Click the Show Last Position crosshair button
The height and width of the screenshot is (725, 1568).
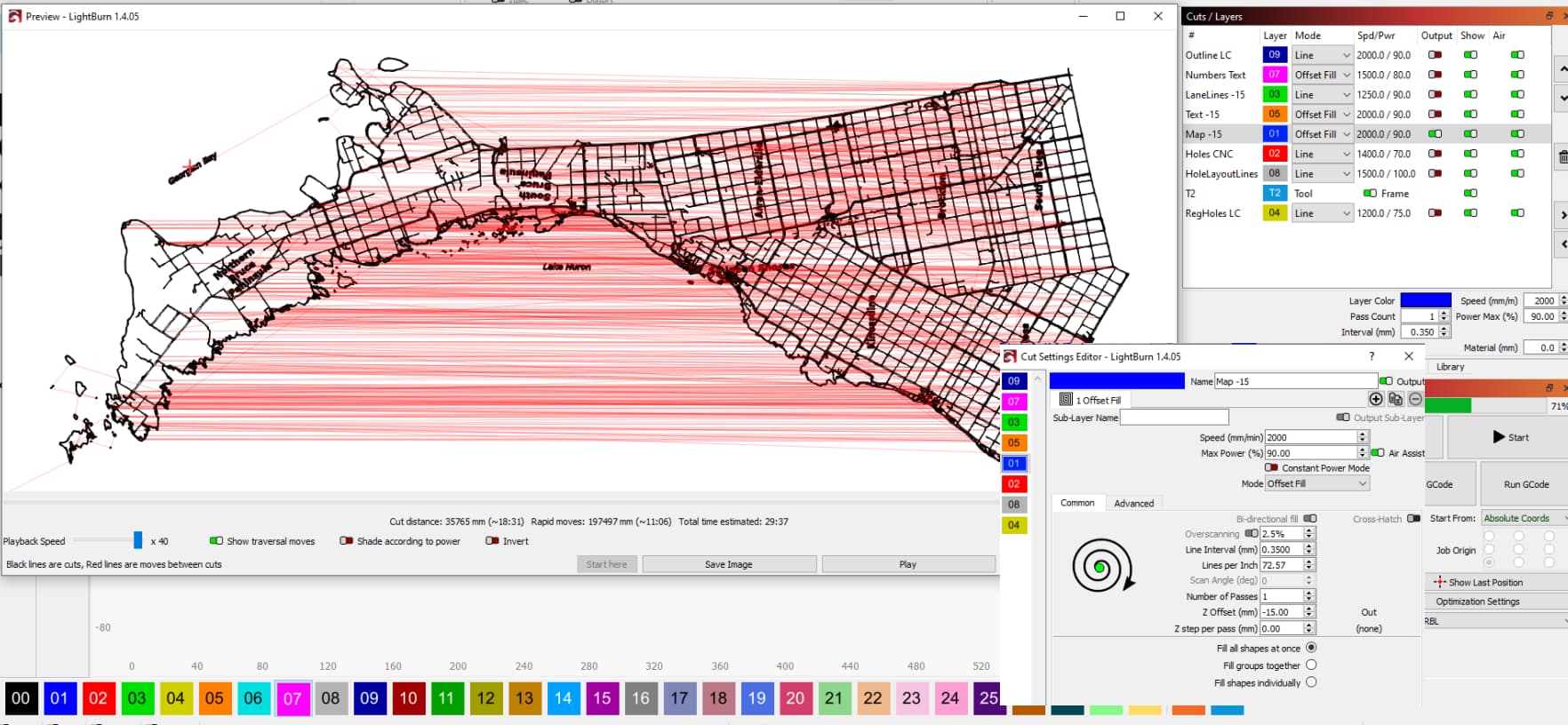click(x=1496, y=582)
